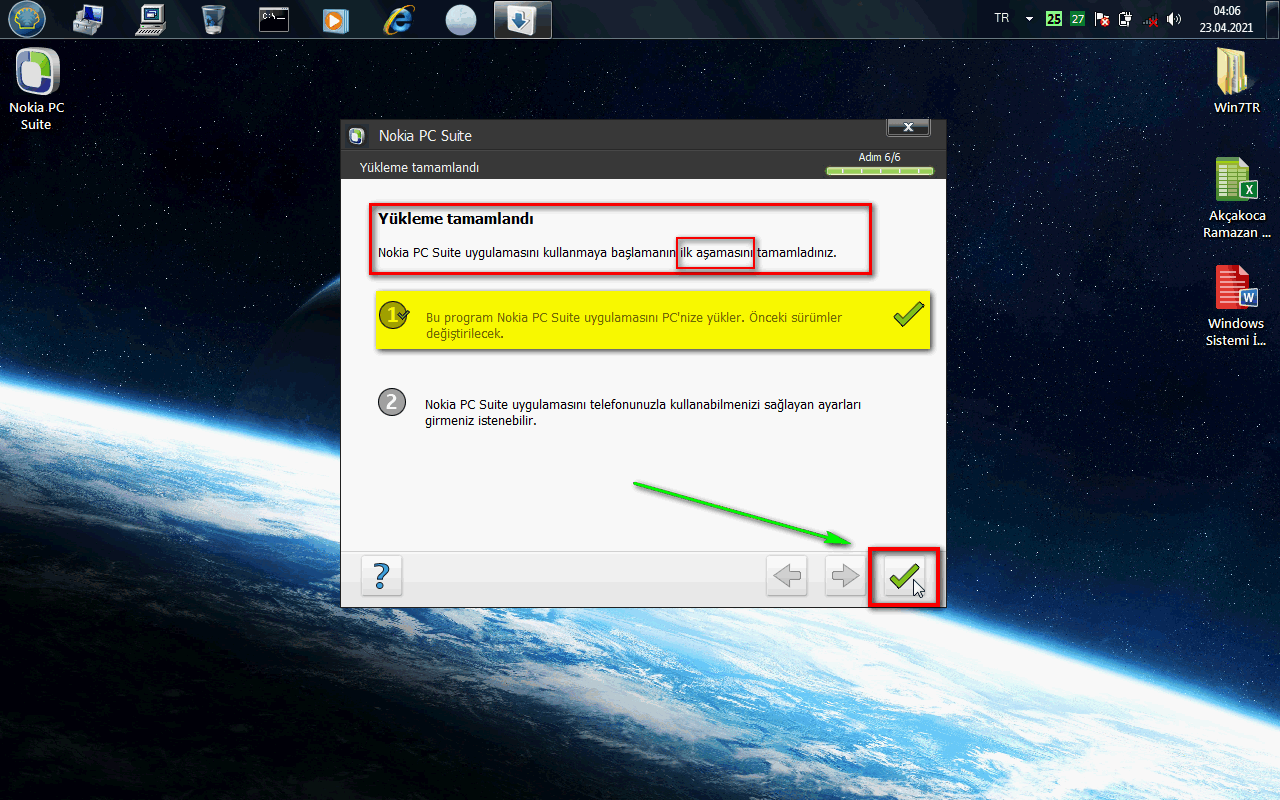The image size is (1280, 800).
Task: Open the Akçakoca Ramazan Excel file
Action: (1237, 198)
